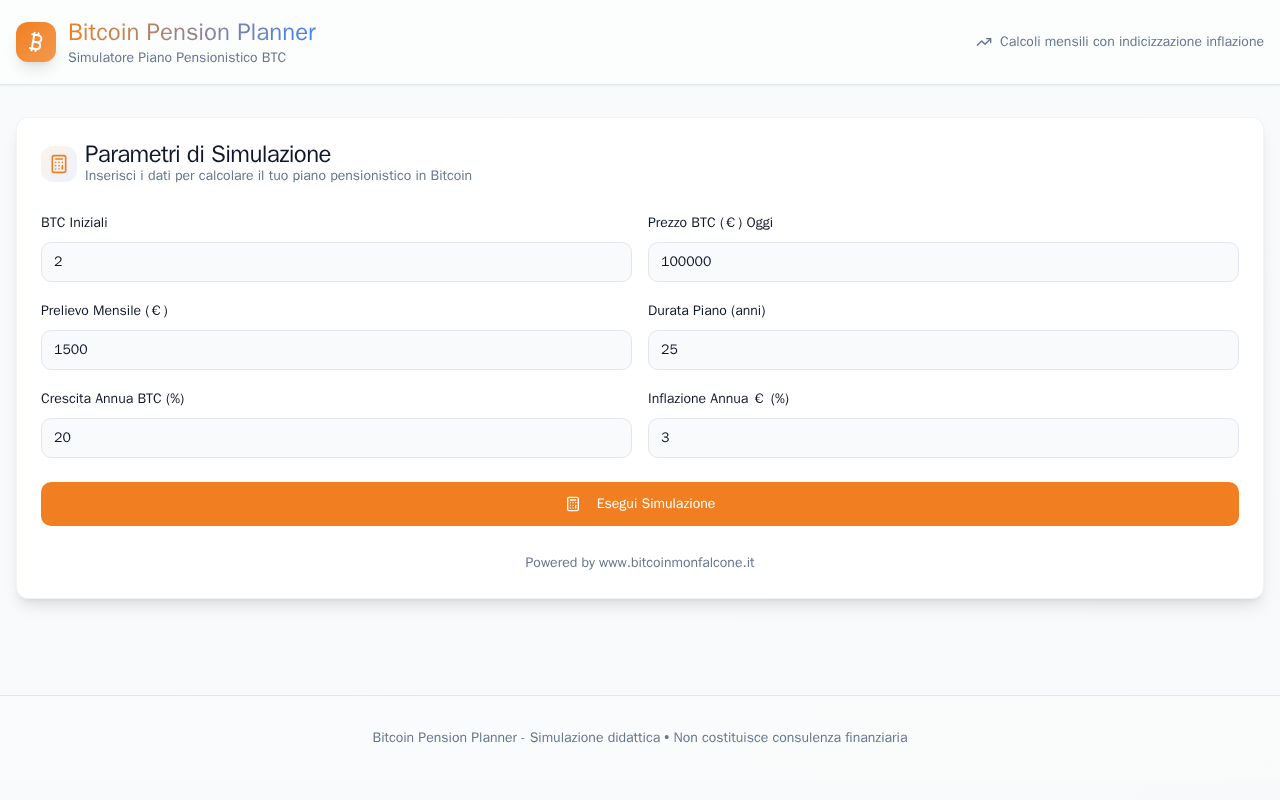Viewport: 1280px width, 800px height.
Task: Select the Inflazione Annua € (%) input
Action: 943,438
